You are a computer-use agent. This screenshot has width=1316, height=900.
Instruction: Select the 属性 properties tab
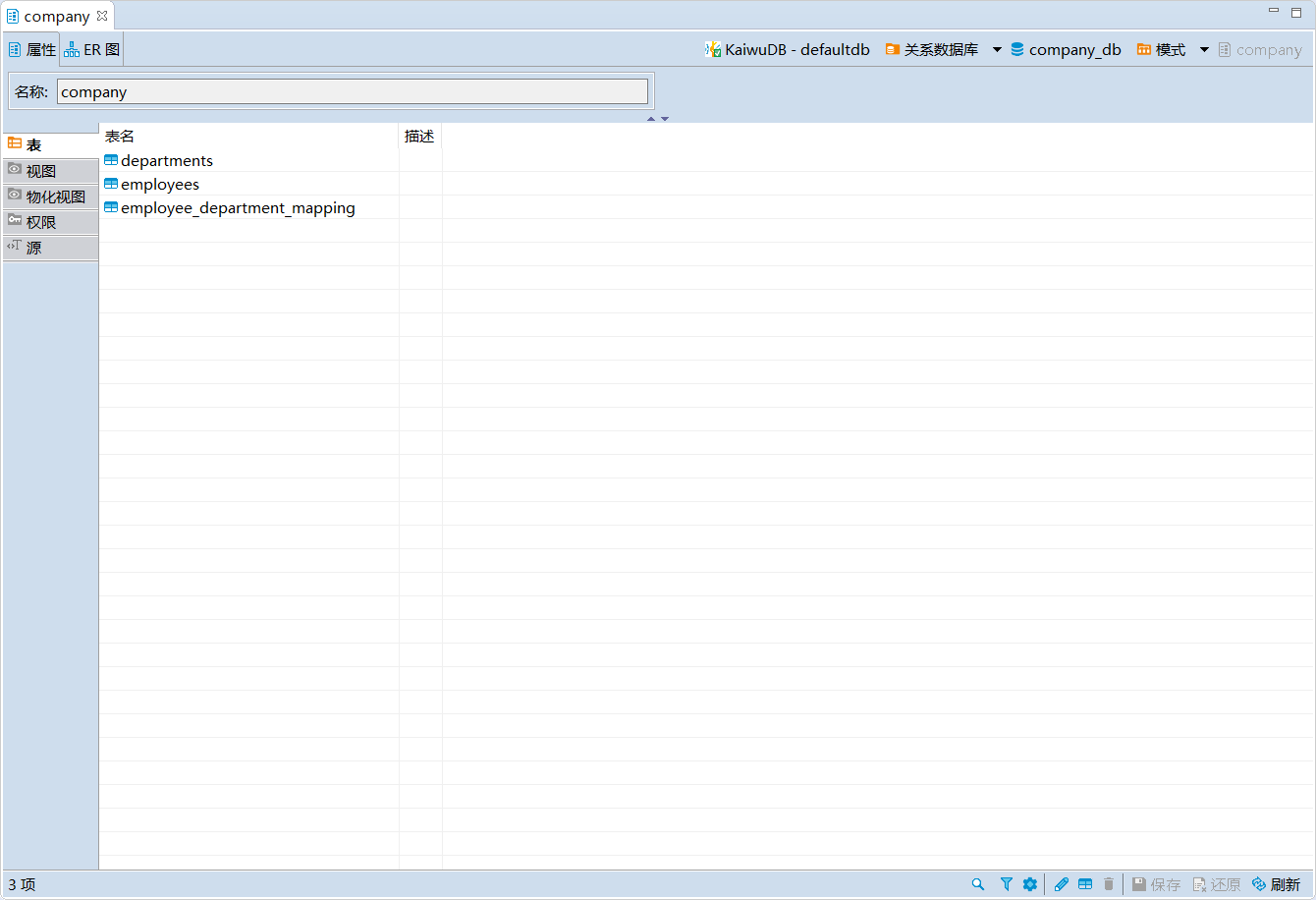32,49
